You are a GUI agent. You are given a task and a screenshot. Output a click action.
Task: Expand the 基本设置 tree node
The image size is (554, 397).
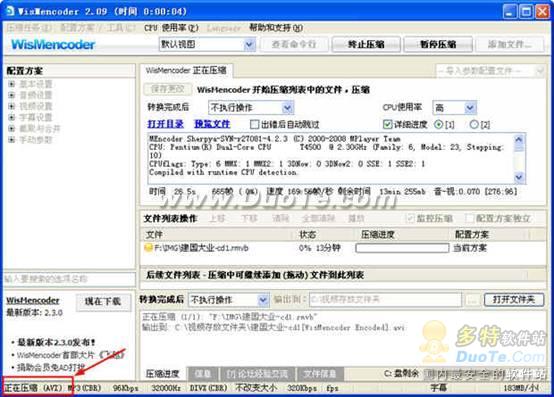tap(12, 84)
